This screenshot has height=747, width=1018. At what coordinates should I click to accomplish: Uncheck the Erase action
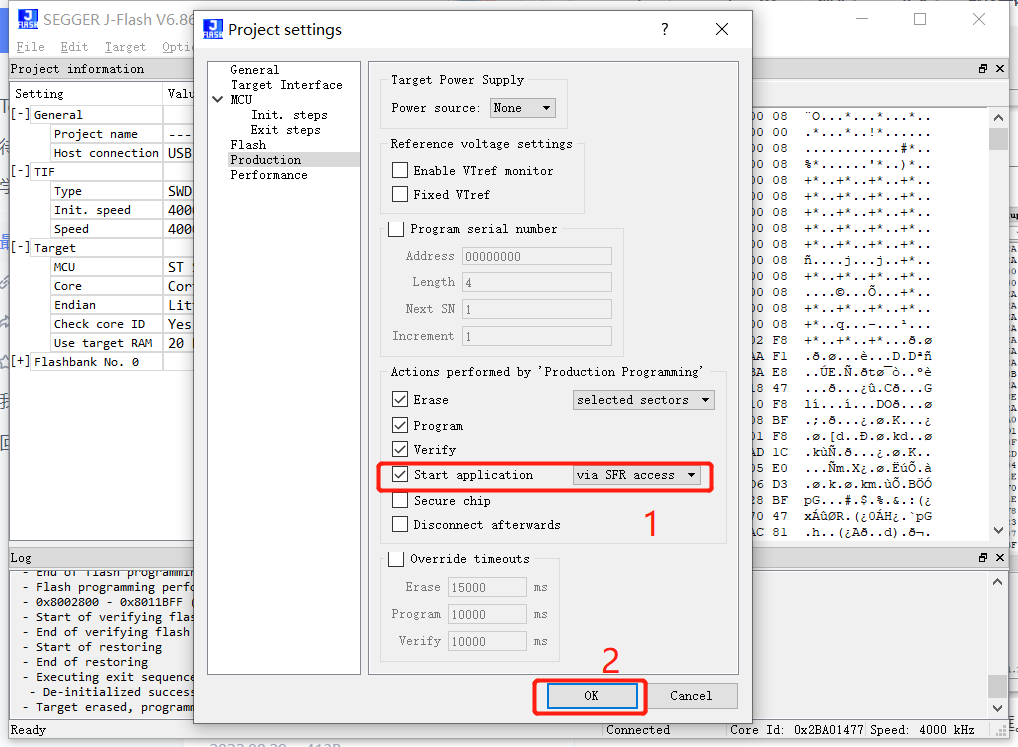(400, 399)
